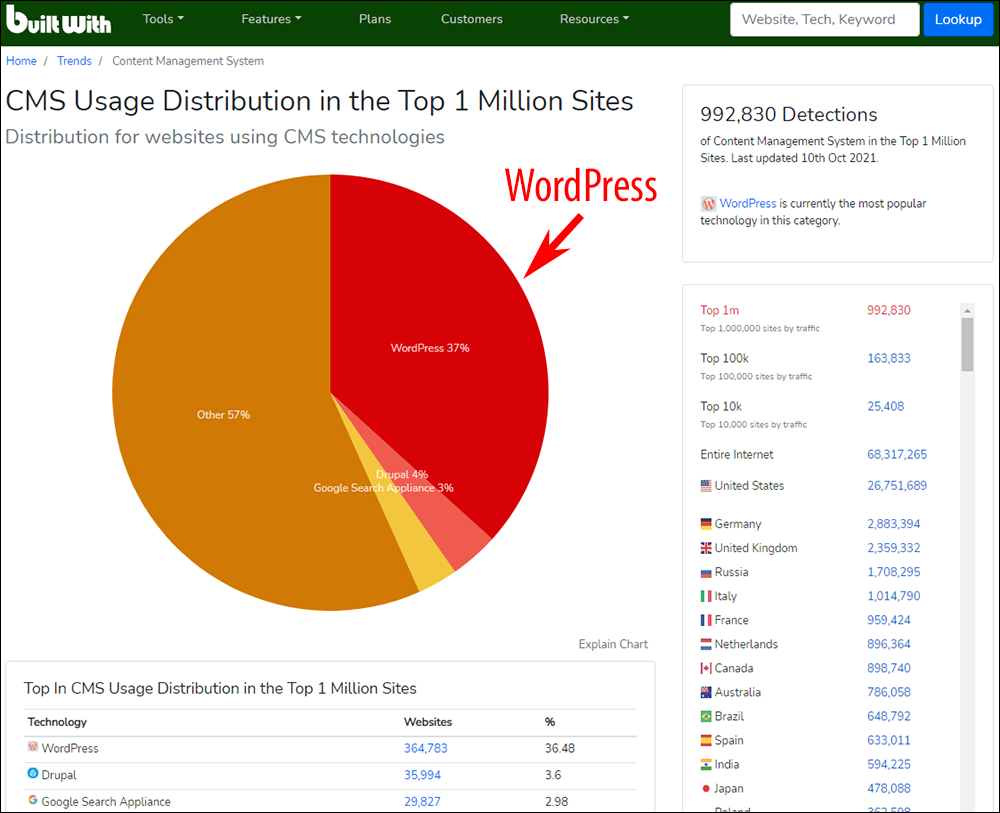
Task: Open the 478,088 Japan count
Action: click(888, 789)
